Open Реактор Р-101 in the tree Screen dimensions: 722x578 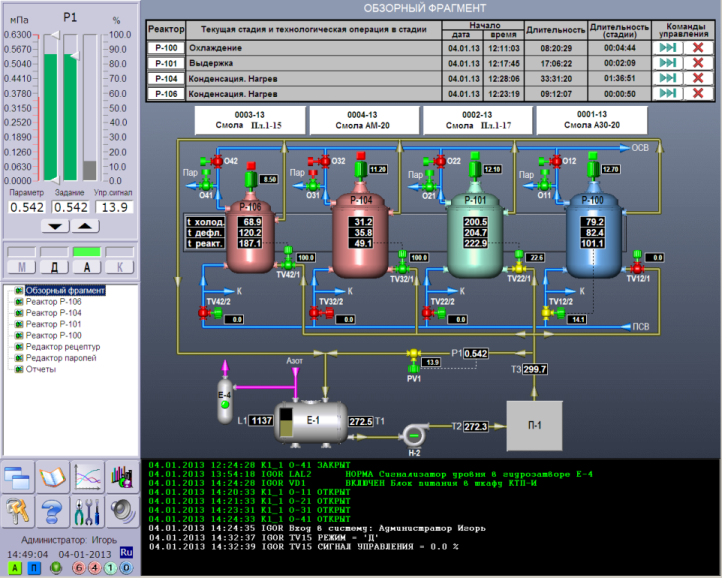tap(53, 324)
